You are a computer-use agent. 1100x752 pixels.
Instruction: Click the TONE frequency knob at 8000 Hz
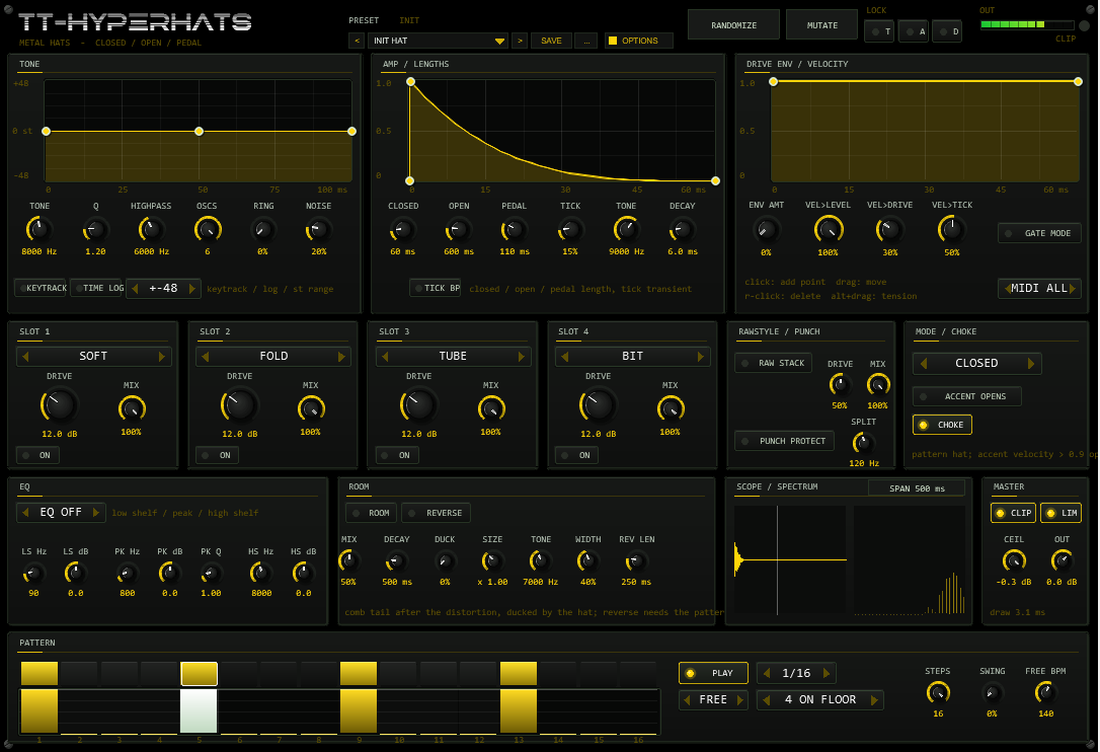(39, 229)
